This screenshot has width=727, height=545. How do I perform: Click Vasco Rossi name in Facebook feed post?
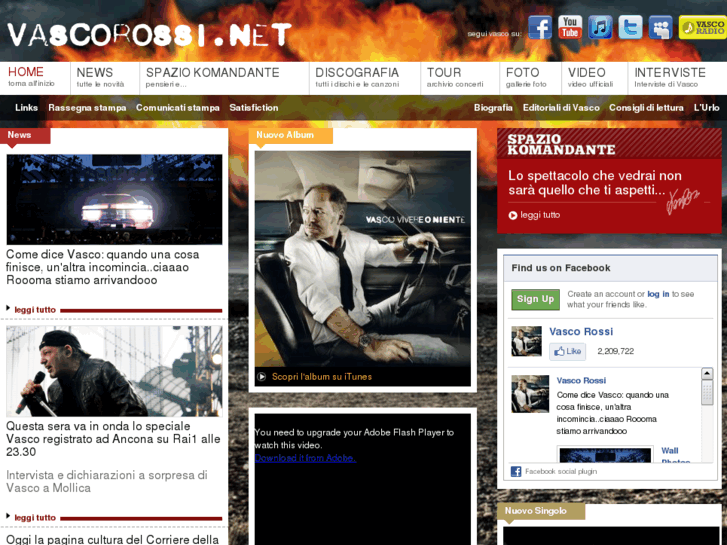[x=581, y=381]
